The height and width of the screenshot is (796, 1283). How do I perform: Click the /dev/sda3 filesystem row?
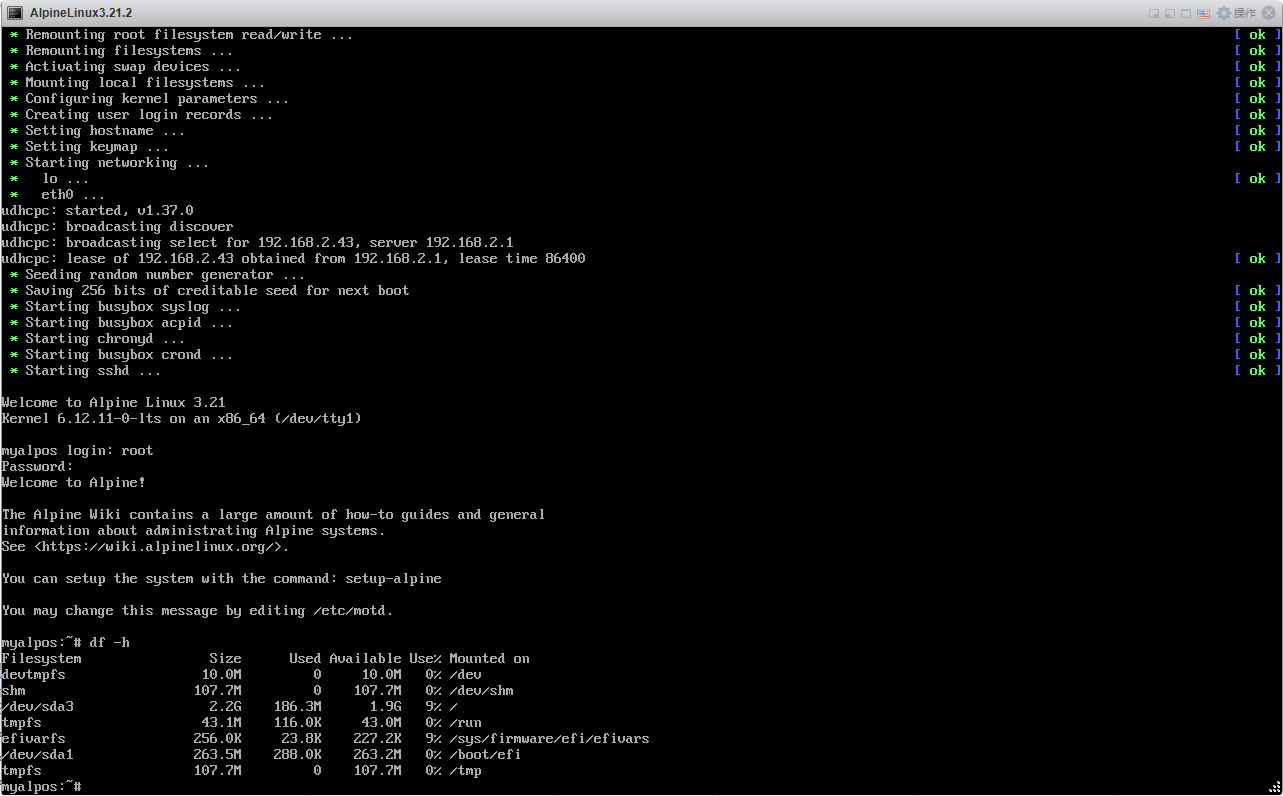click(x=38, y=706)
